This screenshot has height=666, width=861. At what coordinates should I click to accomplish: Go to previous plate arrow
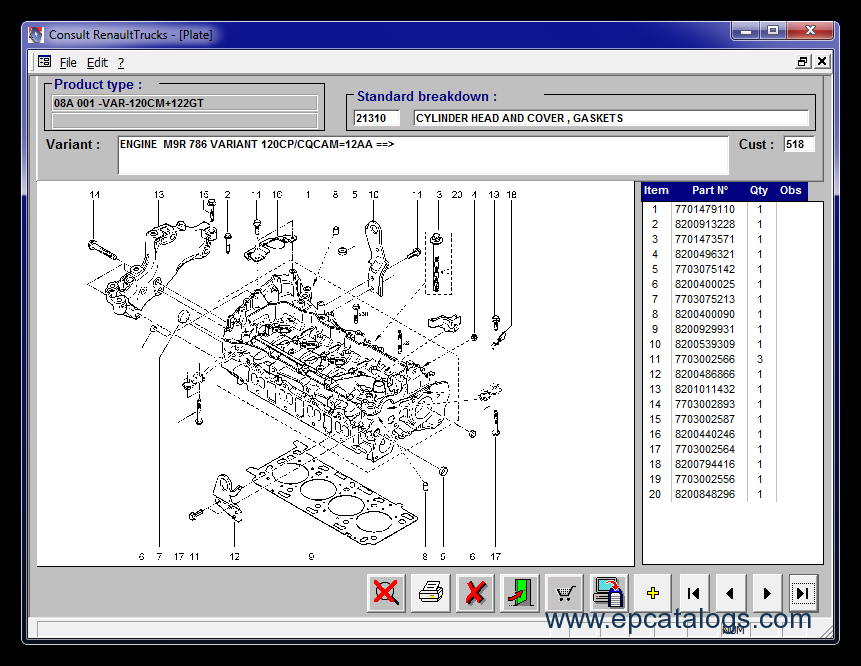pos(730,593)
